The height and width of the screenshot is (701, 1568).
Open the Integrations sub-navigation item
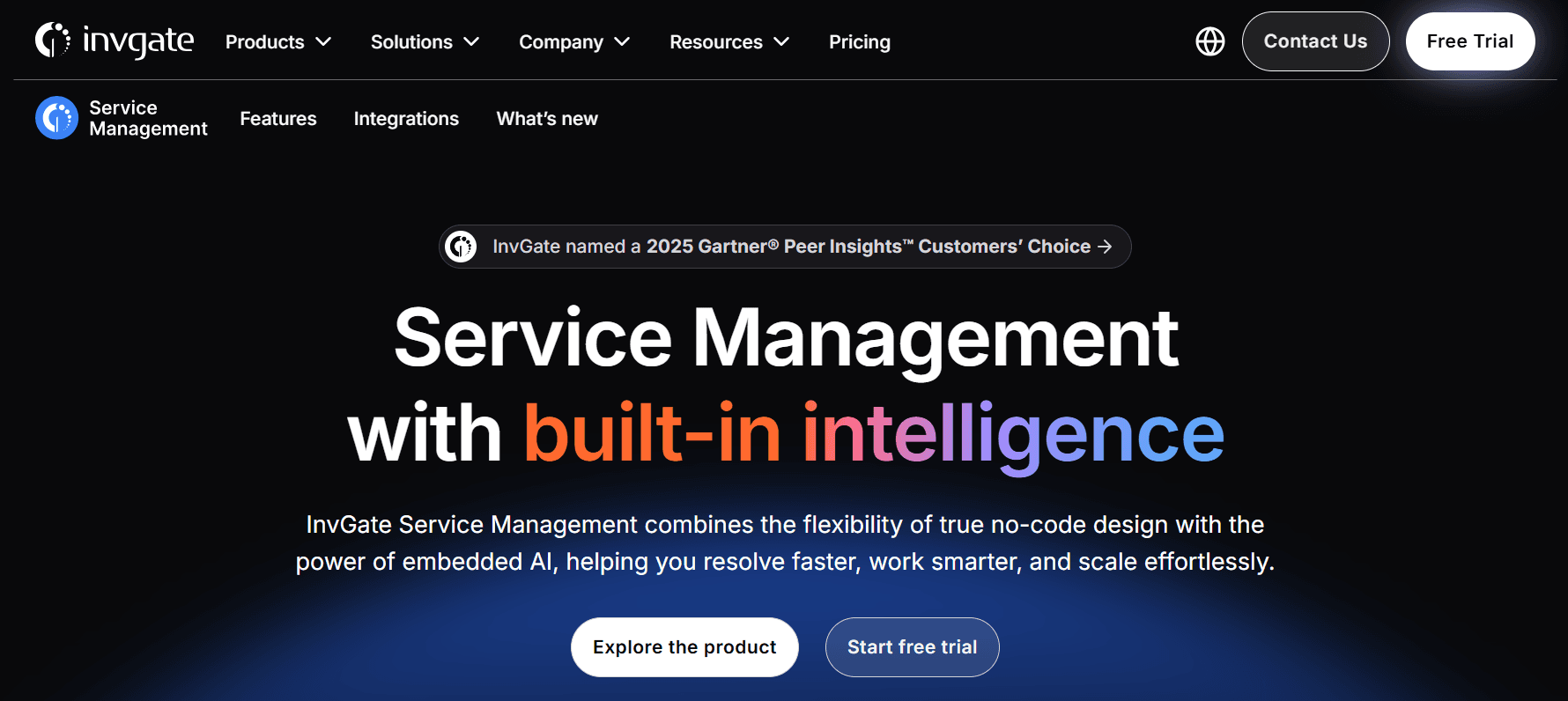point(406,119)
